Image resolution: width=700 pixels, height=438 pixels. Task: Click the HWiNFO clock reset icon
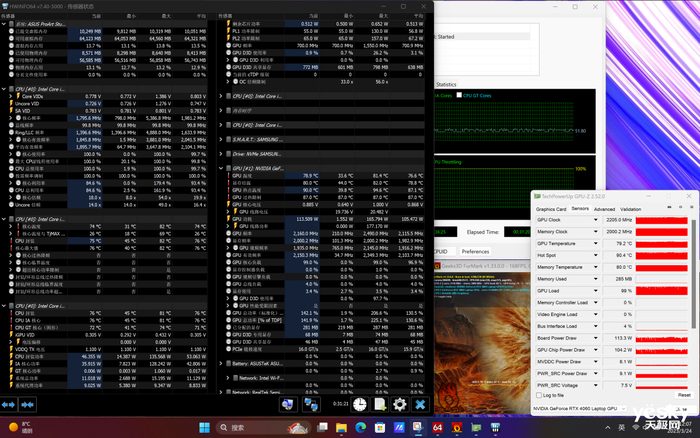[360, 405]
